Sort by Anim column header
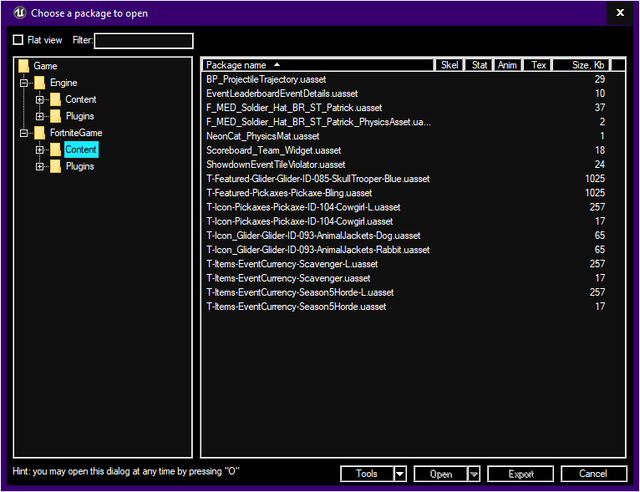This screenshot has height=492, width=640. click(x=507, y=65)
